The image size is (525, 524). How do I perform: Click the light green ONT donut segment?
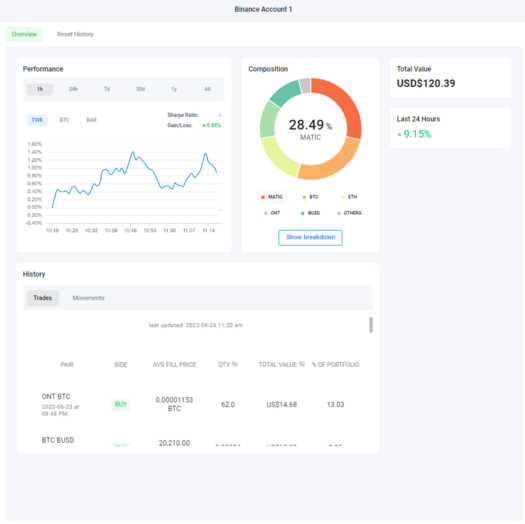point(269,120)
